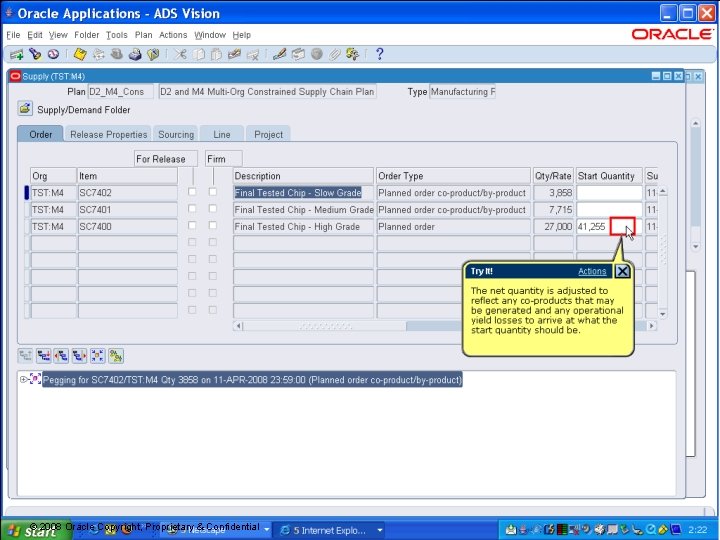Click the Delete Record toolbar icon
Image resolution: width=720 pixels, height=540 pixels.
pyautogui.click(x=253, y=55)
